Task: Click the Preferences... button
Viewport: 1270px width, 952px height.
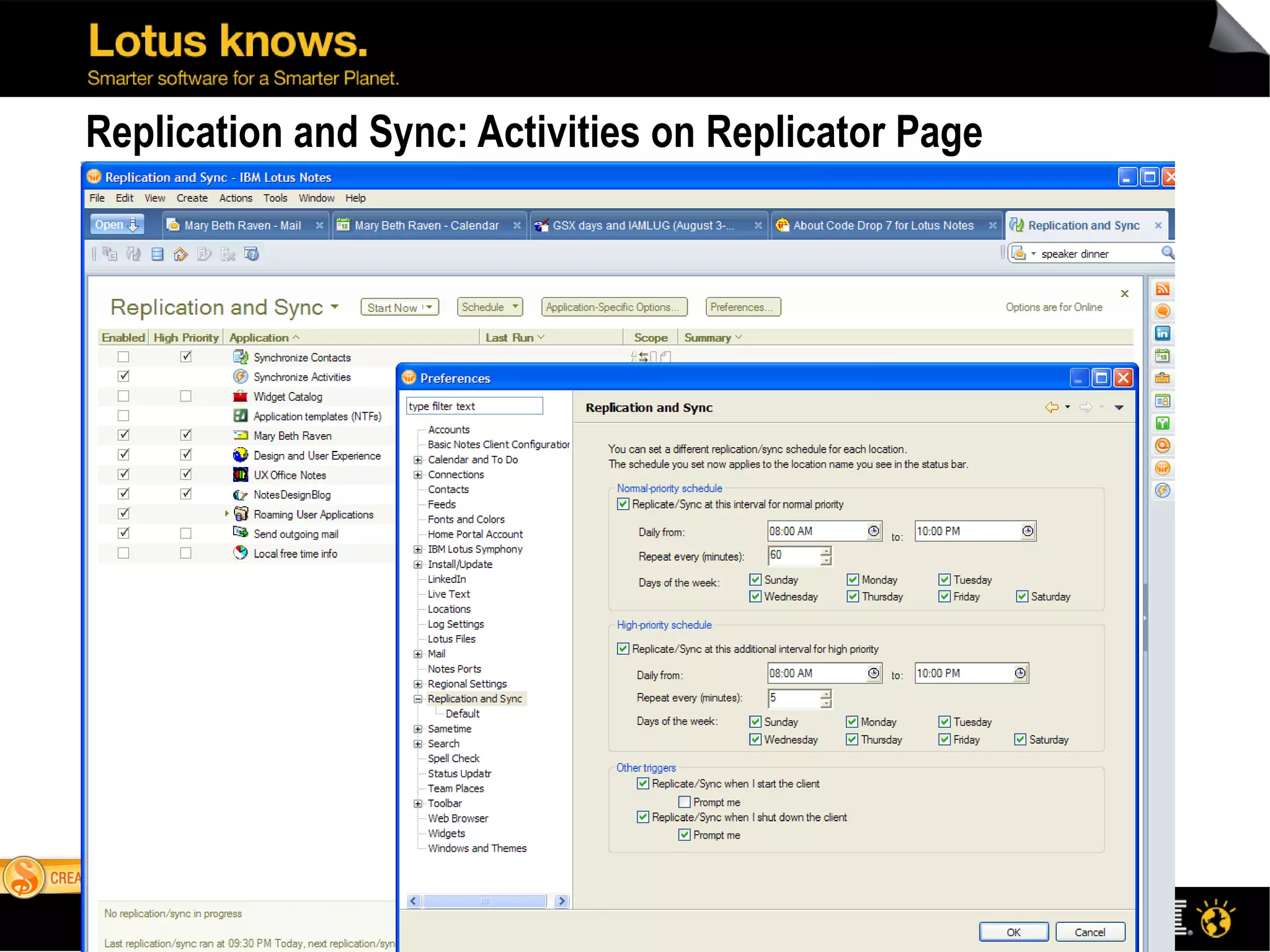Action: 743,307
